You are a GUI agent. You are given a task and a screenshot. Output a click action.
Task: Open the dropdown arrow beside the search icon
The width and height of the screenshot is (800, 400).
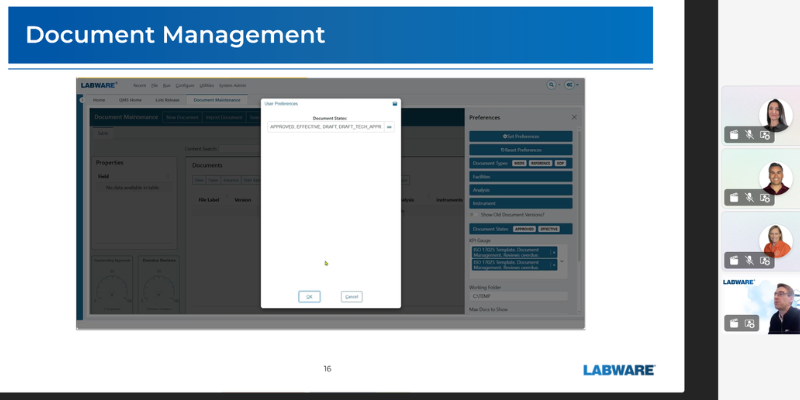point(559,85)
